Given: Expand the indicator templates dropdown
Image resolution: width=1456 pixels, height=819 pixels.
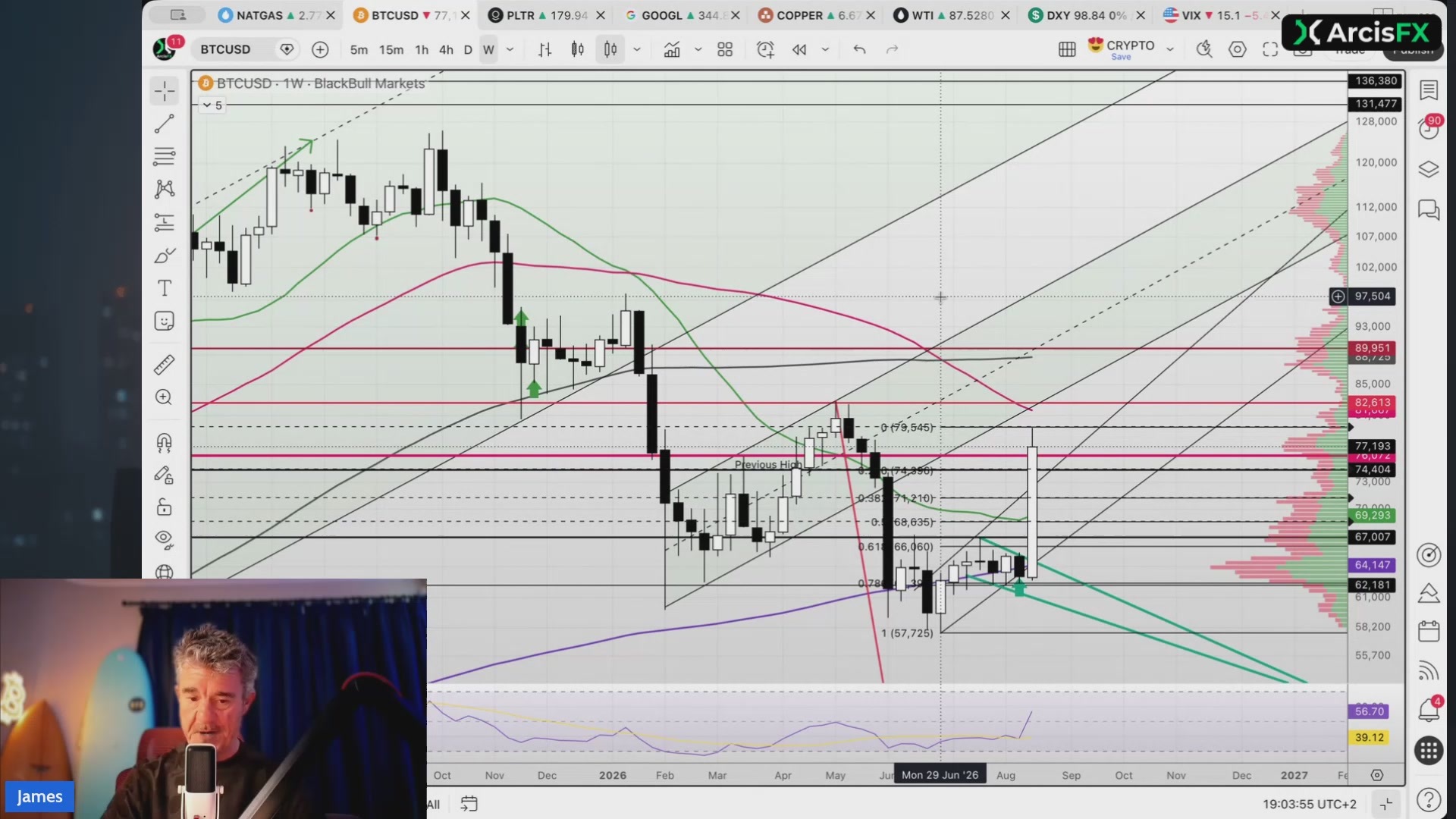Looking at the screenshot, I should click(x=698, y=50).
